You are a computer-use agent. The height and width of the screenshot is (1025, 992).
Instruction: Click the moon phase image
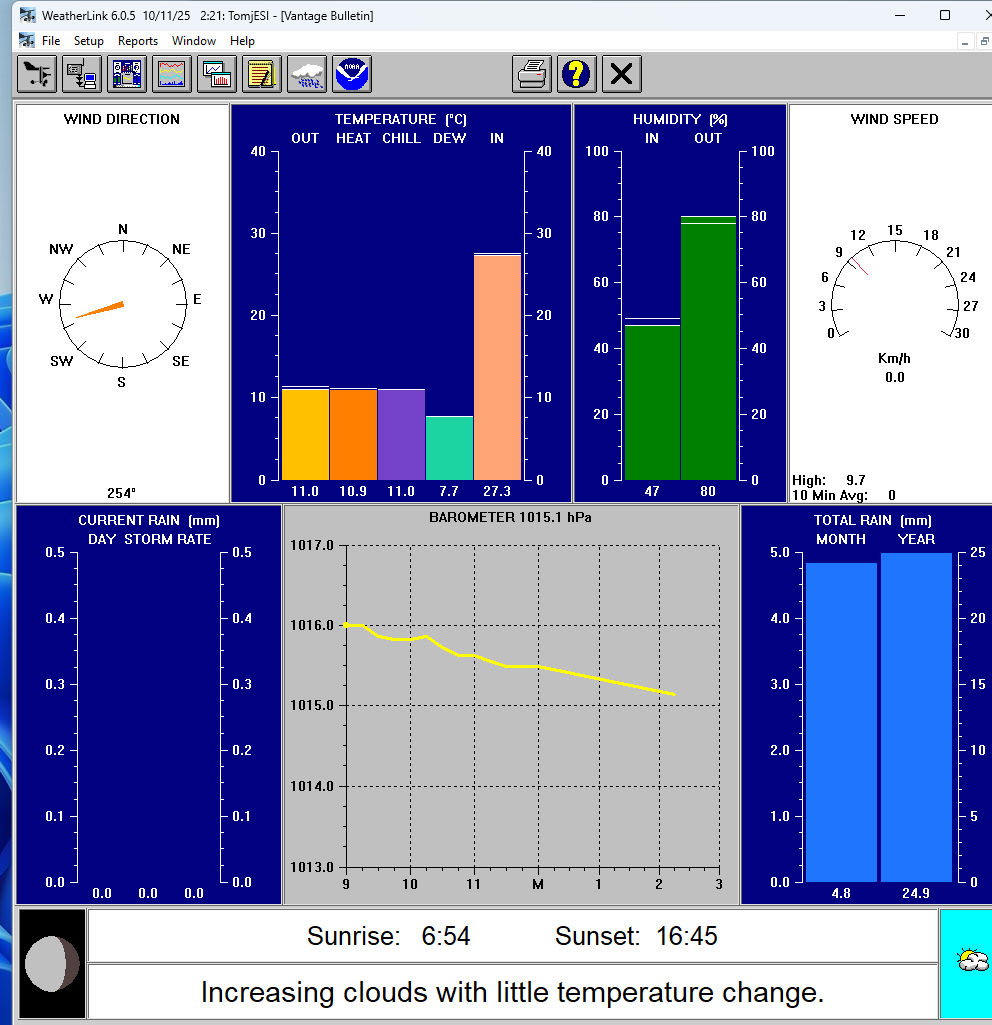tap(52, 964)
